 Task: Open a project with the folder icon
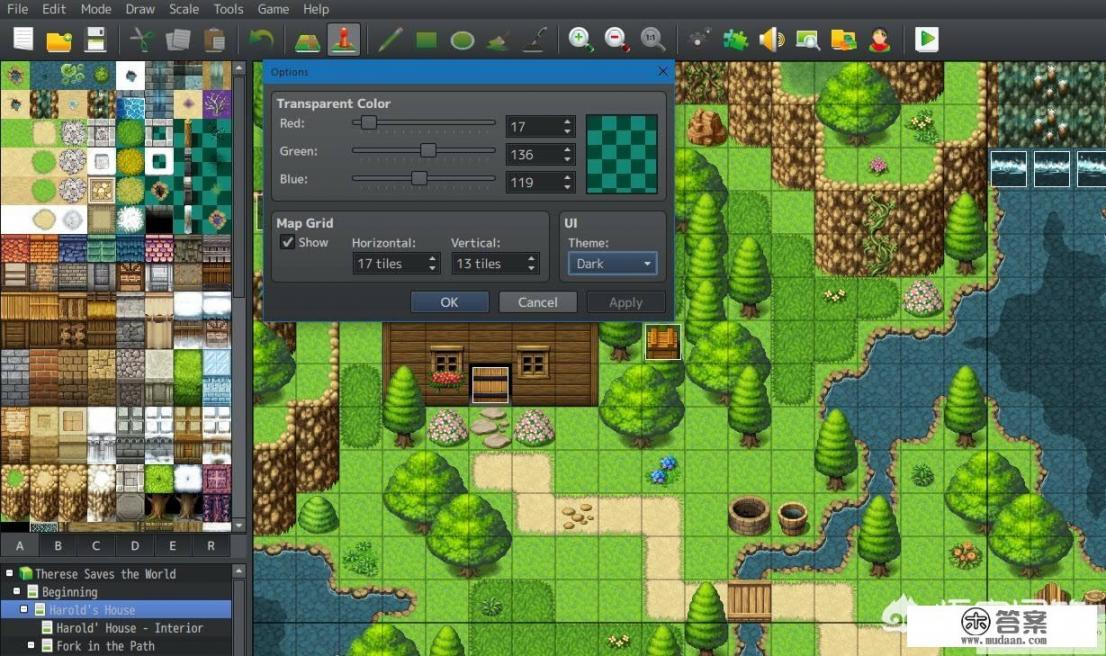[x=59, y=40]
